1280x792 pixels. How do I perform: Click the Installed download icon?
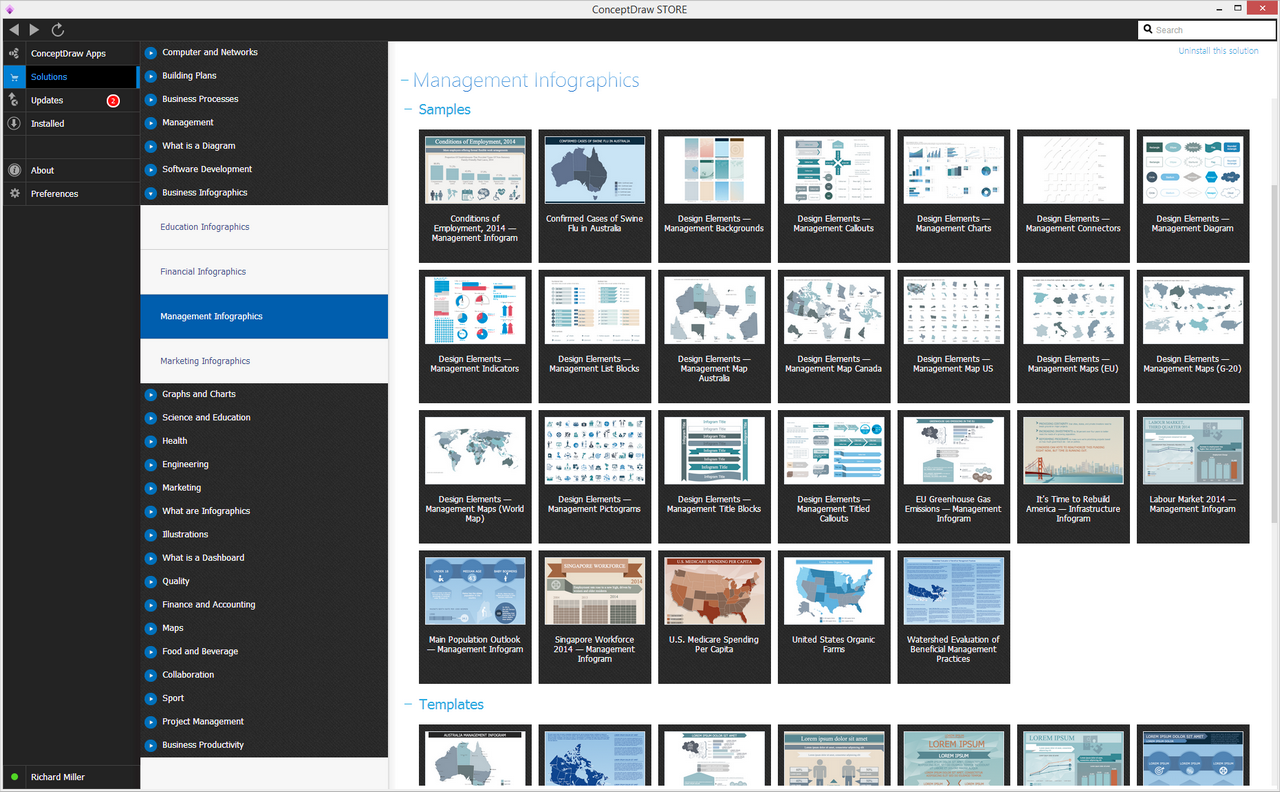(14, 123)
